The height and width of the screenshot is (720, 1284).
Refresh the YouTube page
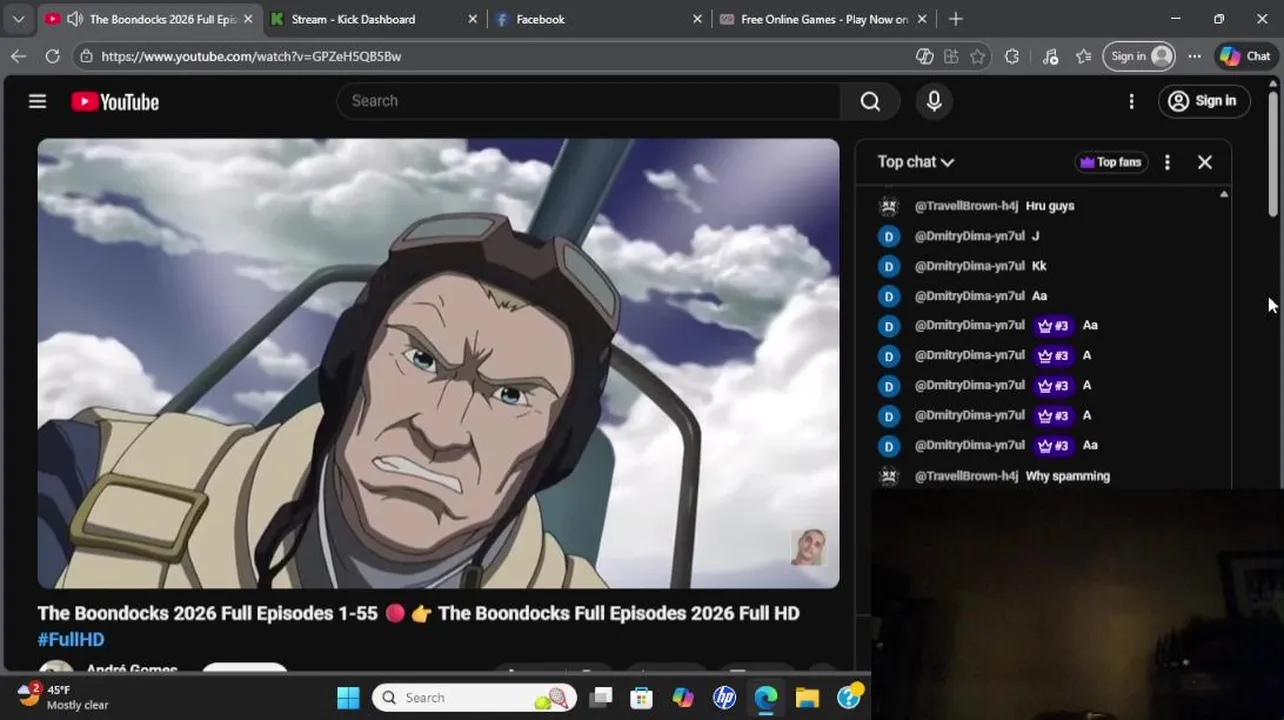[x=52, y=56]
